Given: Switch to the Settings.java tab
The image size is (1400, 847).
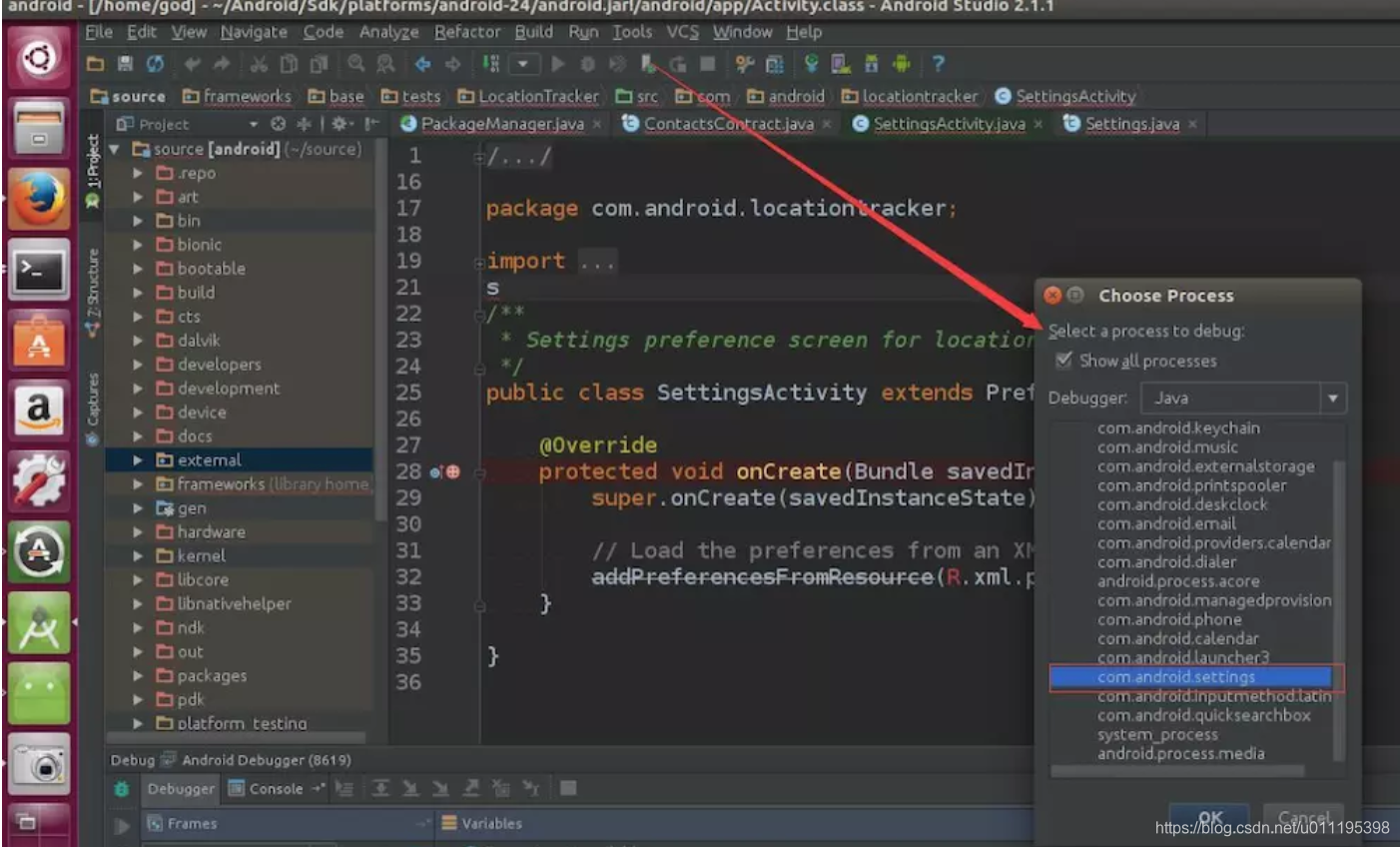Looking at the screenshot, I should 1131,124.
